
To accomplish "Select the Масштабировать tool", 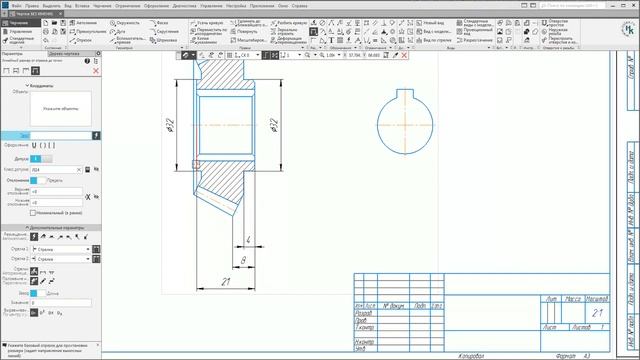I will coord(249,40).
